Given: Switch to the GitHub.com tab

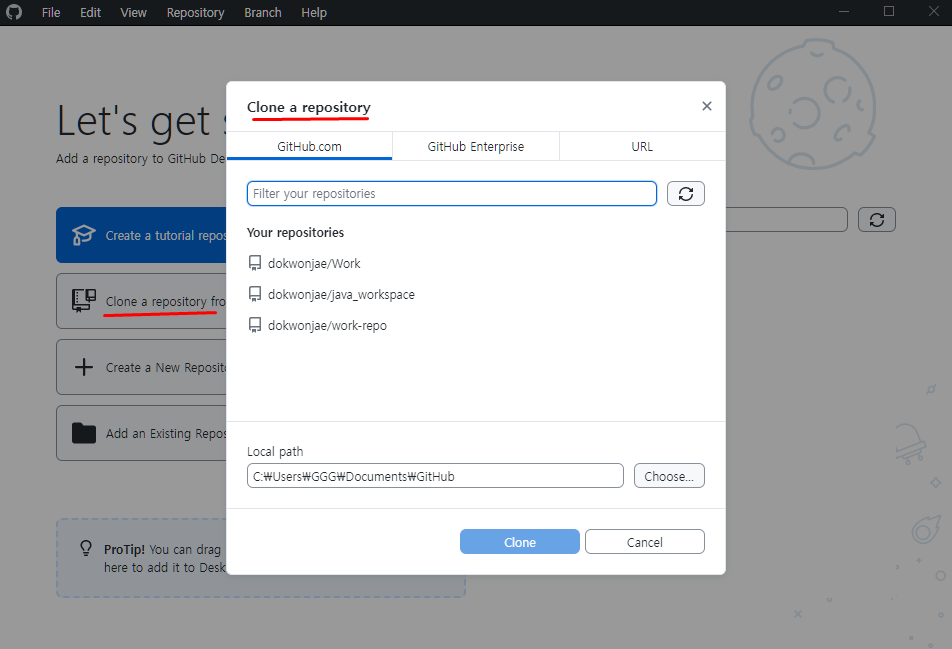Looking at the screenshot, I should (x=310, y=146).
